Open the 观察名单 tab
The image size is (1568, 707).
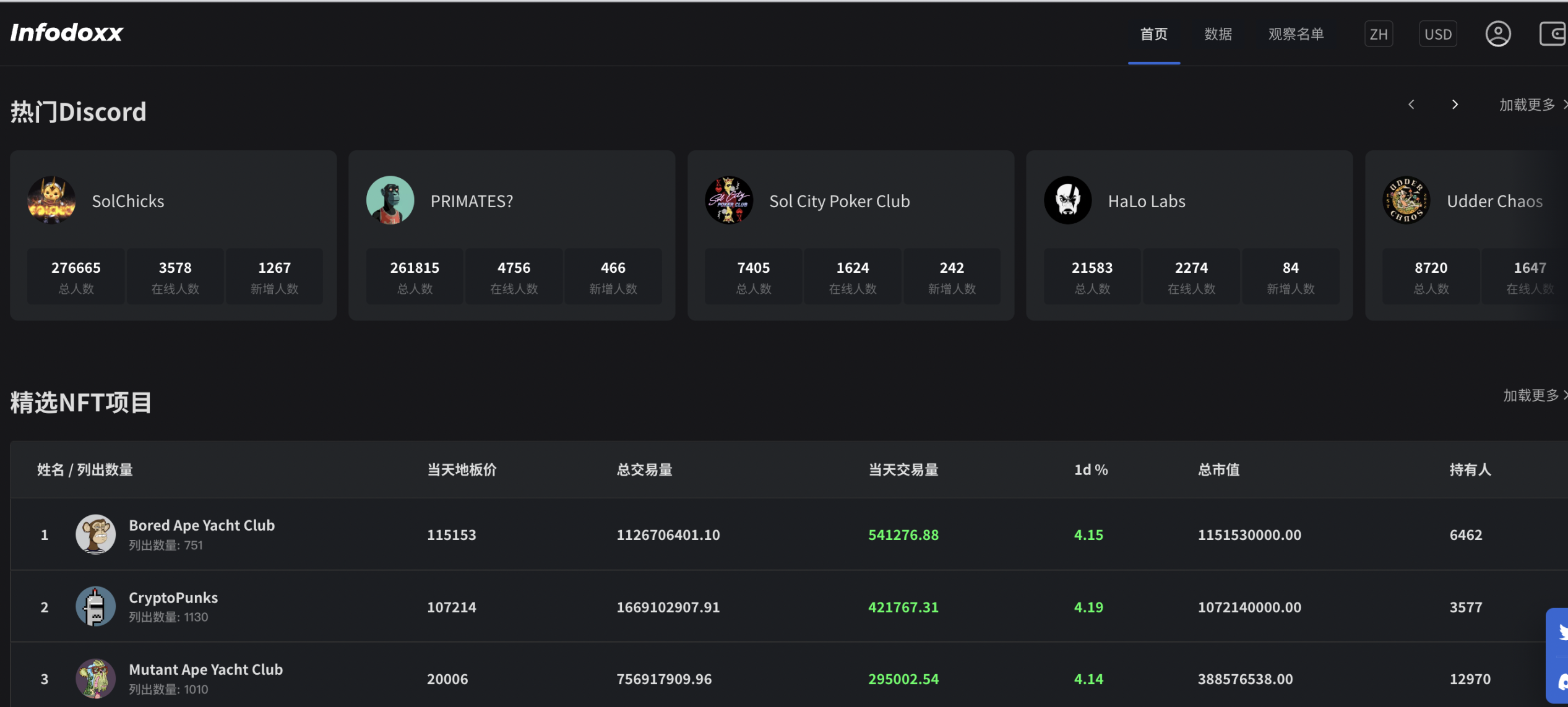1296,34
